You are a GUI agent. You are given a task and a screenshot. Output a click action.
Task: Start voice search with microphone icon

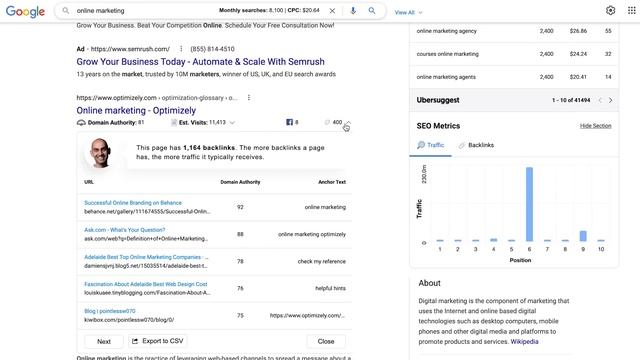coord(353,11)
